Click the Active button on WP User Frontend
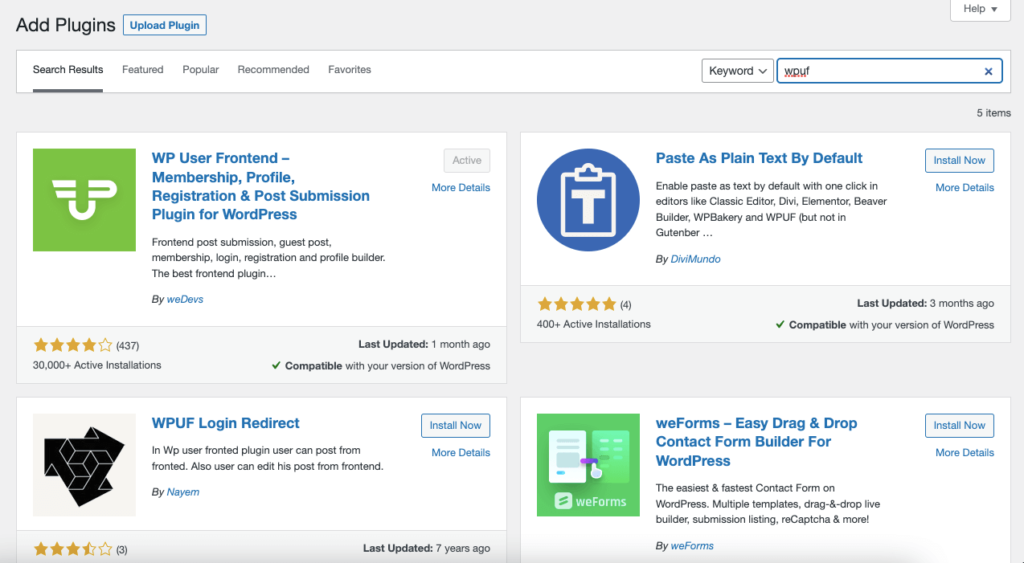The width and height of the screenshot is (1024, 563). click(467, 161)
